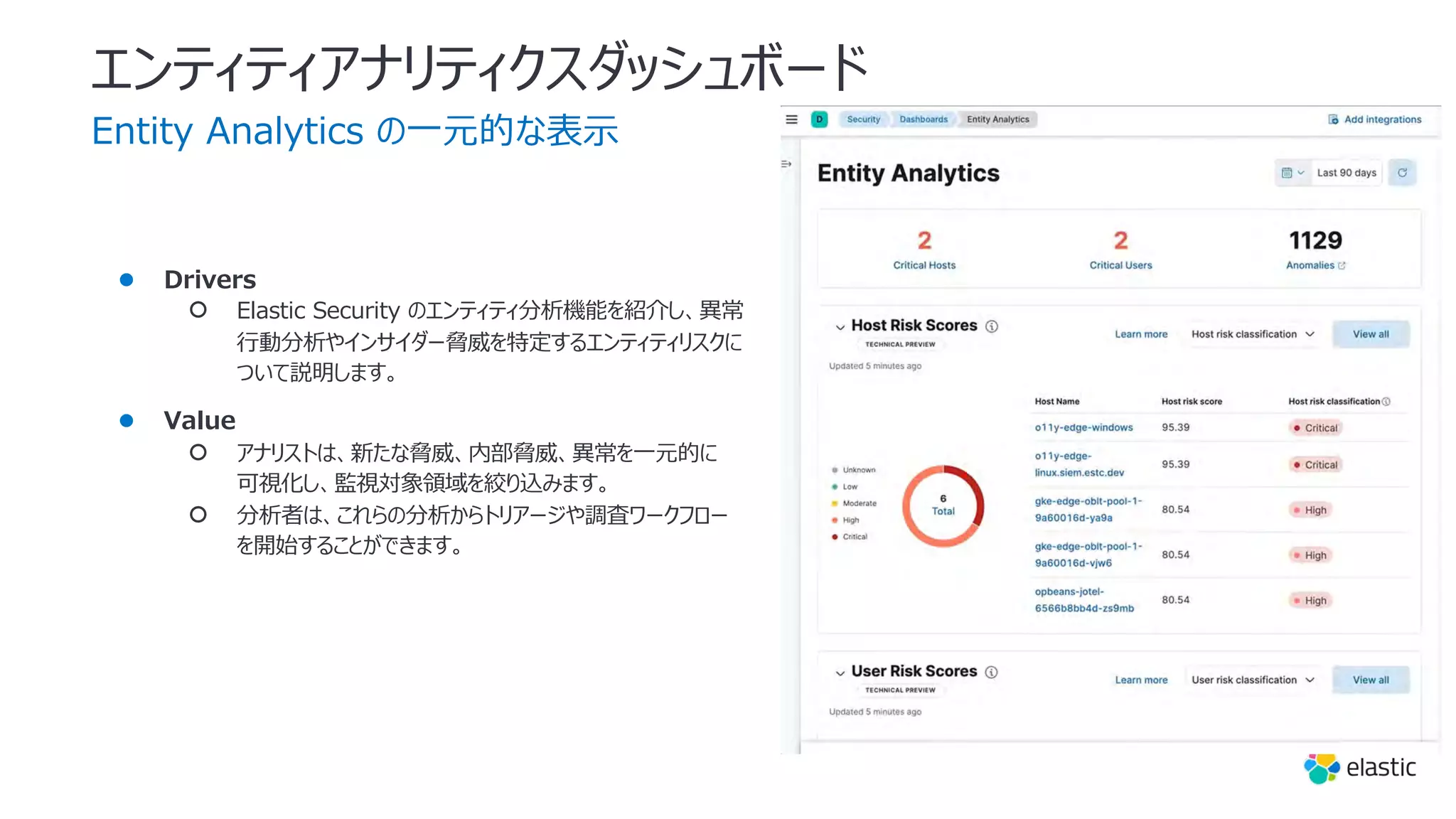
Task: Click the Host Name column header
Action: click(1057, 402)
